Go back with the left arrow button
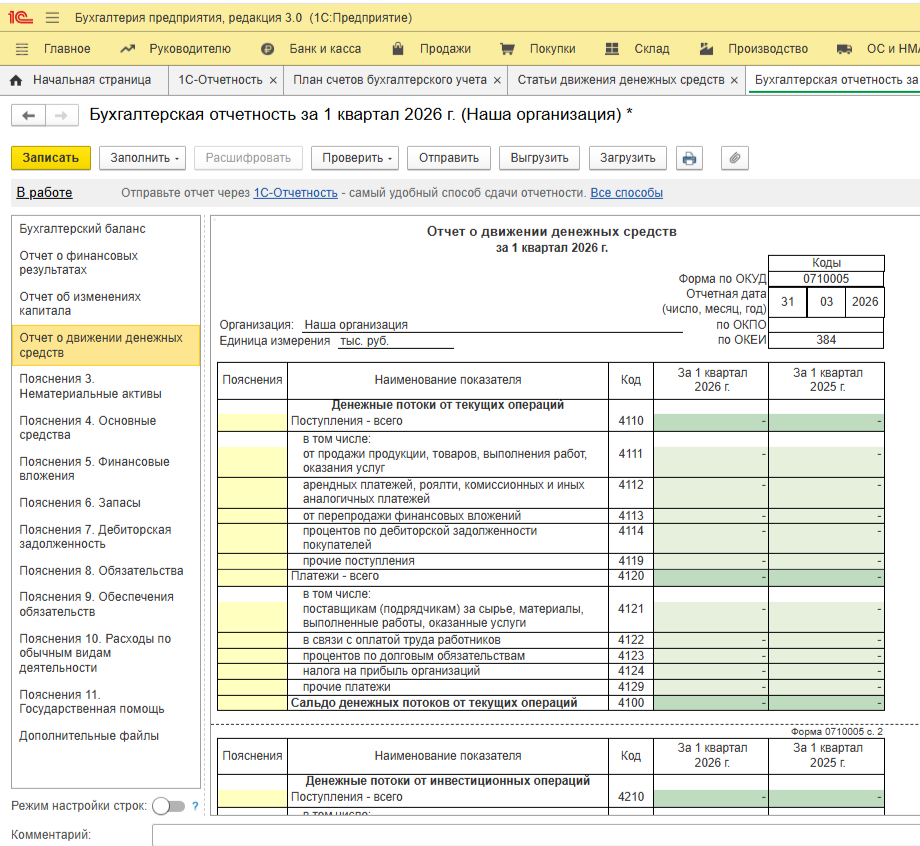The width and height of the screenshot is (920, 846). click(x=28, y=116)
